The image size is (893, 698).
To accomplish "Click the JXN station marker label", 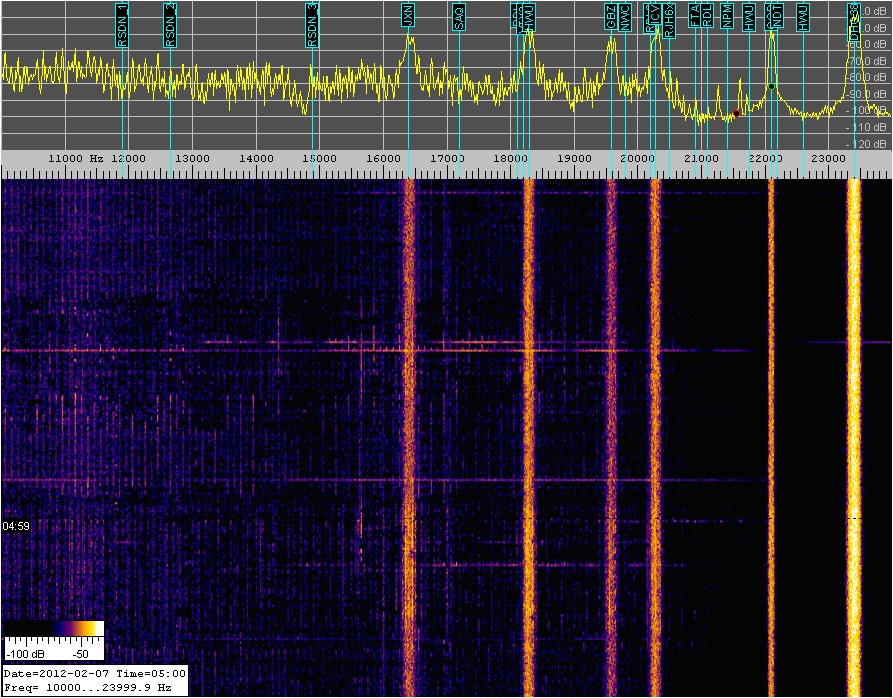I will pyautogui.click(x=407, y=15).
